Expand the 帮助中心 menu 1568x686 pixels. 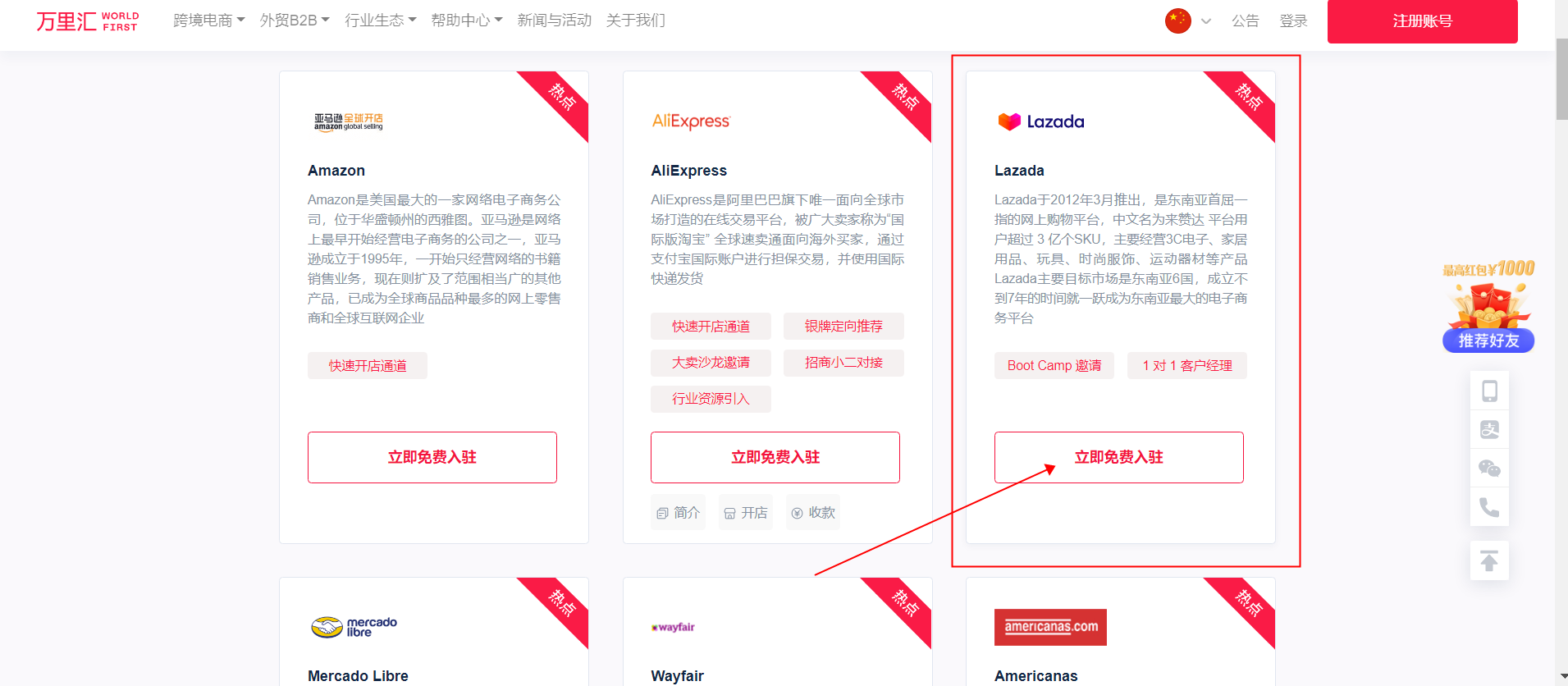tap(467, 21)
